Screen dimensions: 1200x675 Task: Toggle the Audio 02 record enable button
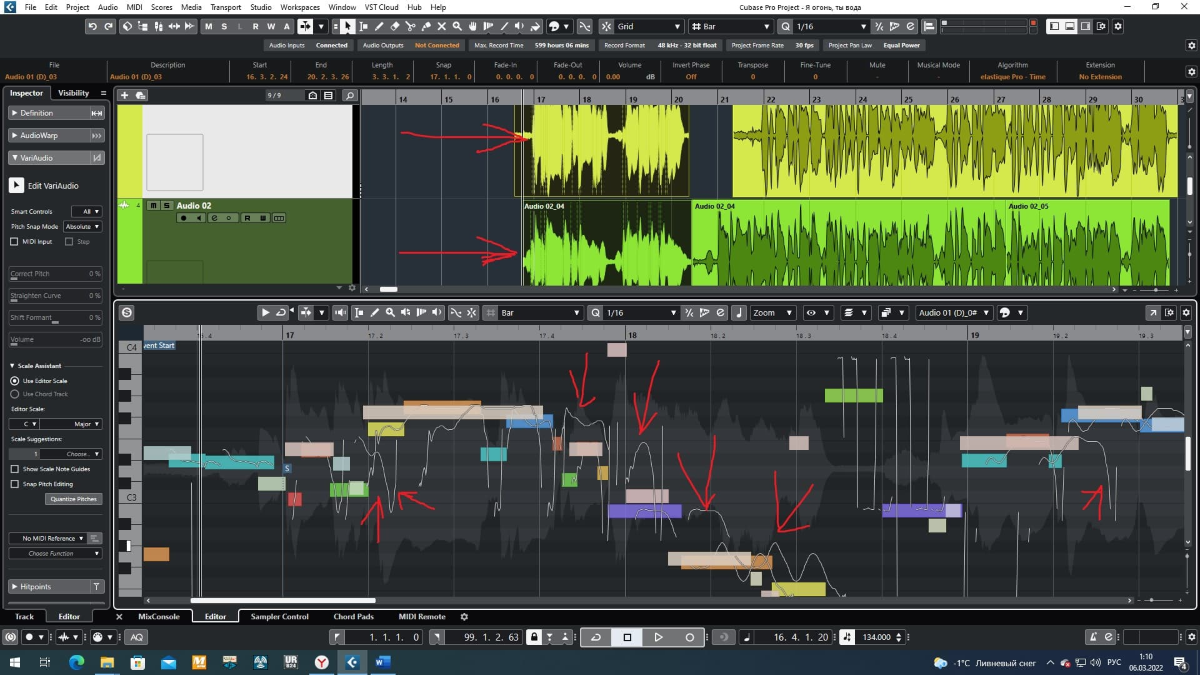(183, 218)
